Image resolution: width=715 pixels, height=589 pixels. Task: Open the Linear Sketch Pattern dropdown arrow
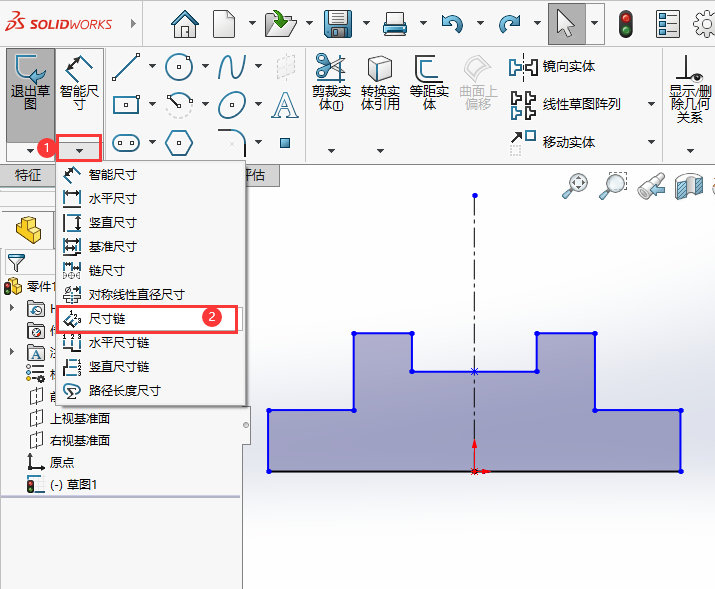click(651, 104)
